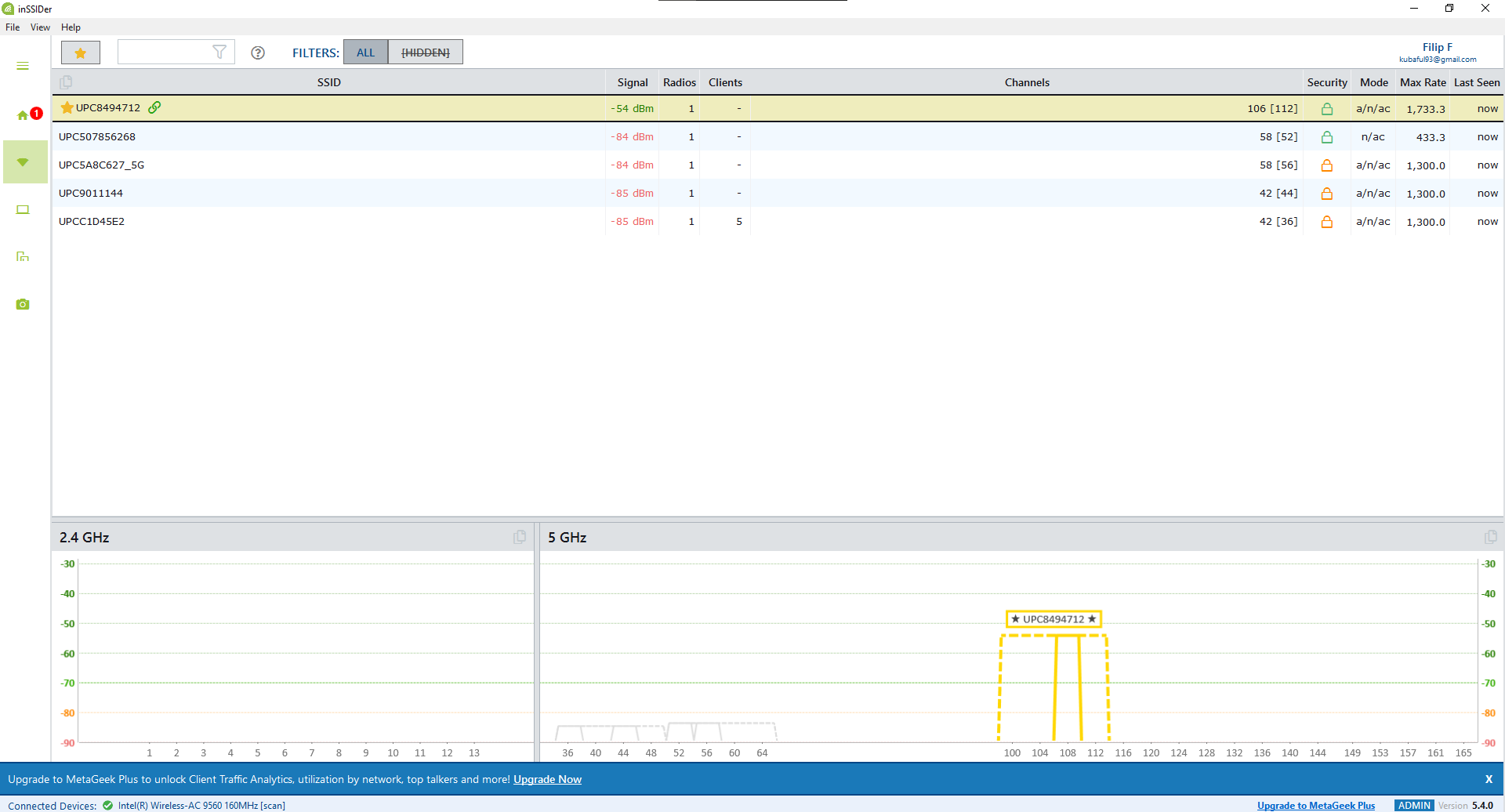
Task: Sort by Clients column header
Action: click(725, 82)
